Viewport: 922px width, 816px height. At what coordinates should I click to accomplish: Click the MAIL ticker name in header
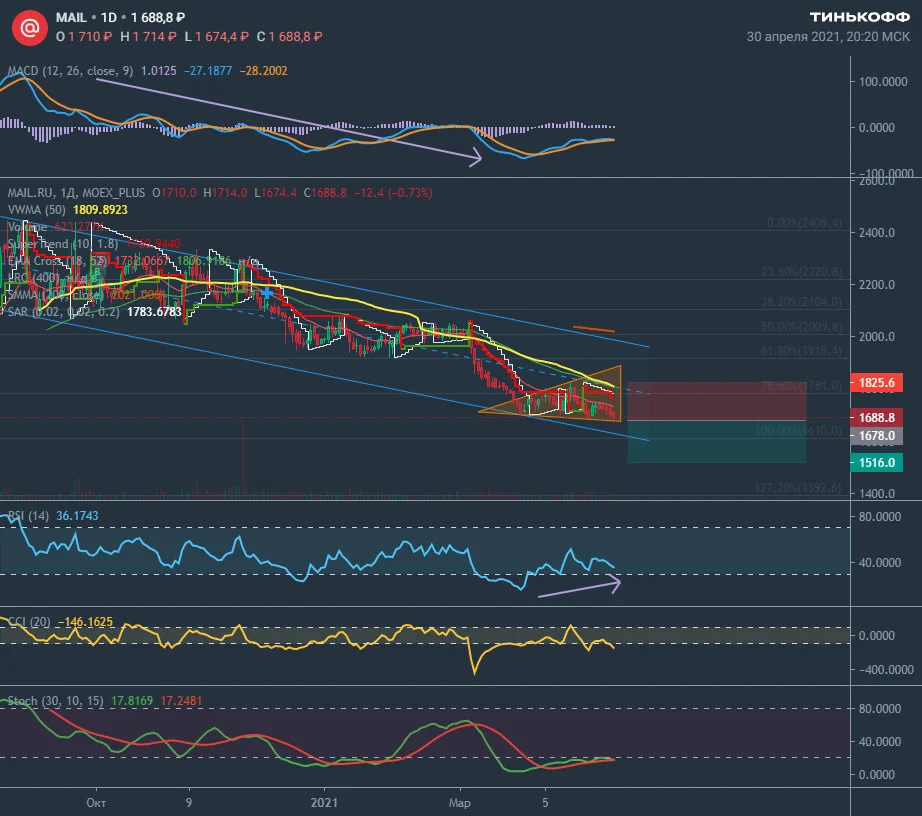[x=71, y=18]
